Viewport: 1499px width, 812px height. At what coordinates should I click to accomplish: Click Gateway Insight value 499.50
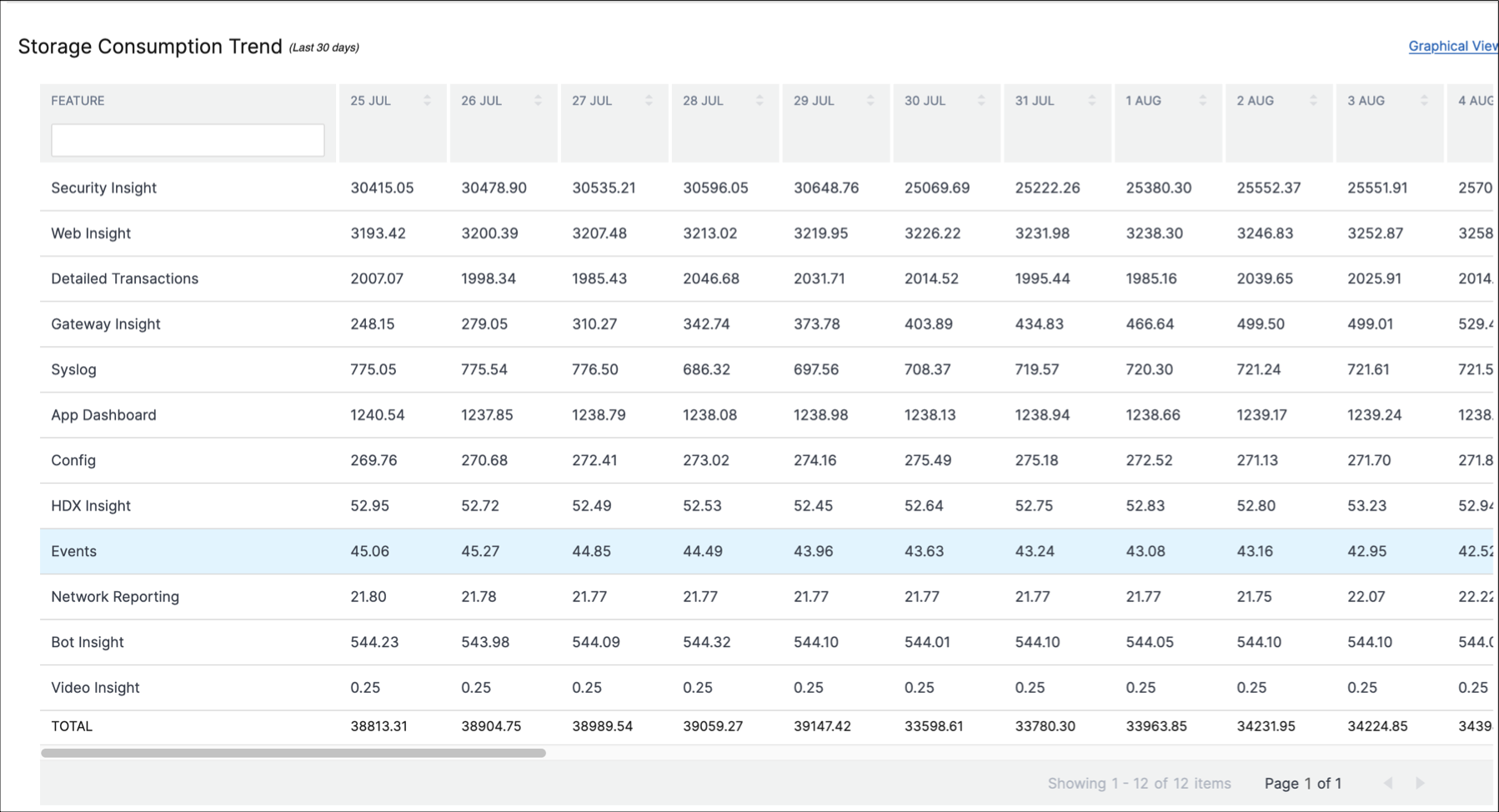click(1261, 324)
